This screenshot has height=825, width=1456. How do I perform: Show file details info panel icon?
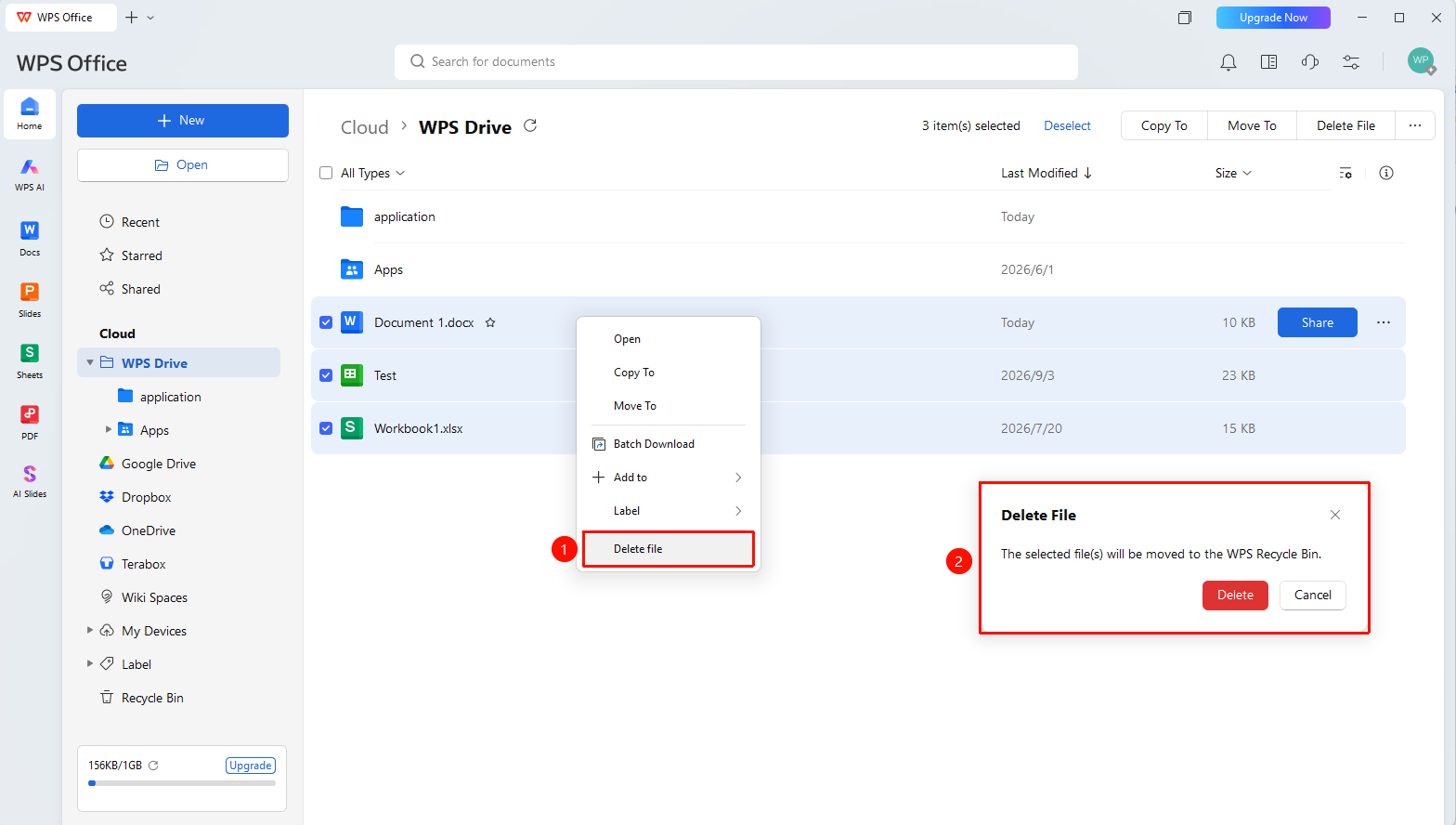pos(1386,173)
